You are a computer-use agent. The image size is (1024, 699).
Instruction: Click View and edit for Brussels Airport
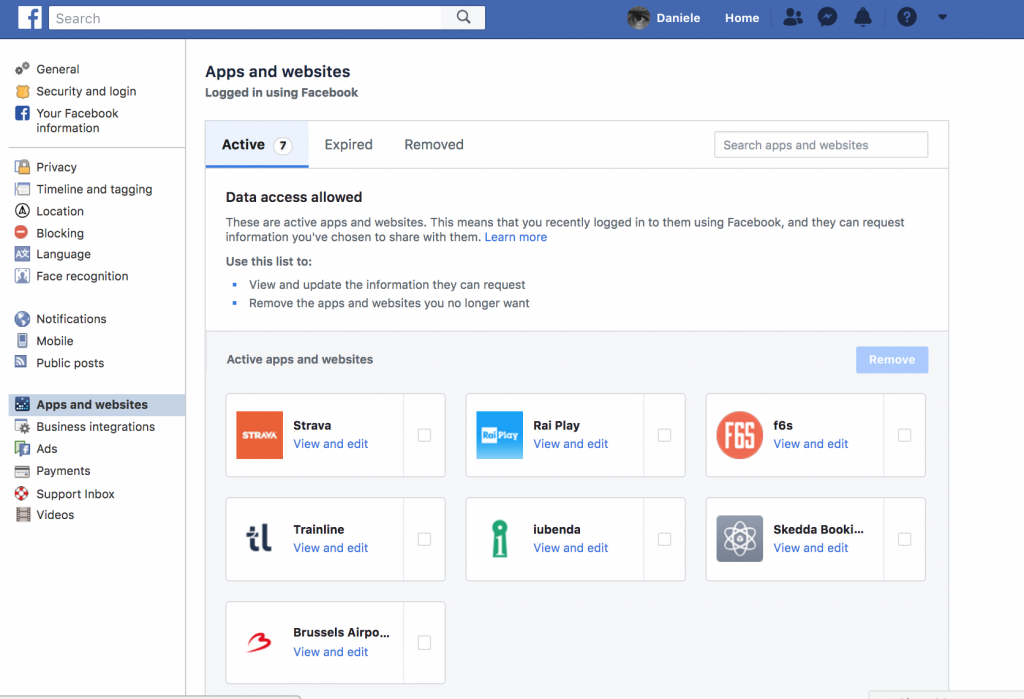tap(330, 651)
